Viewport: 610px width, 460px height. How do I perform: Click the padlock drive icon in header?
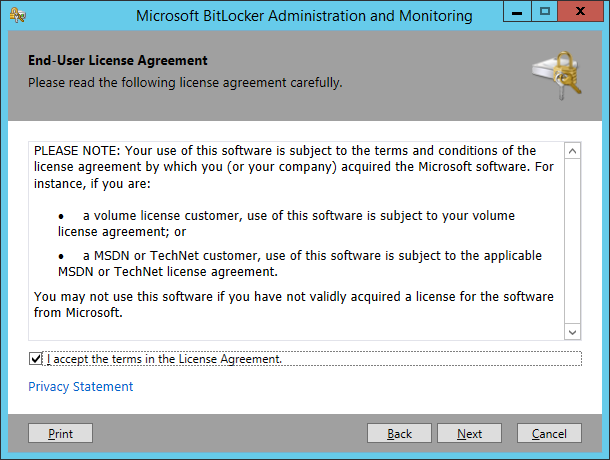557,75
